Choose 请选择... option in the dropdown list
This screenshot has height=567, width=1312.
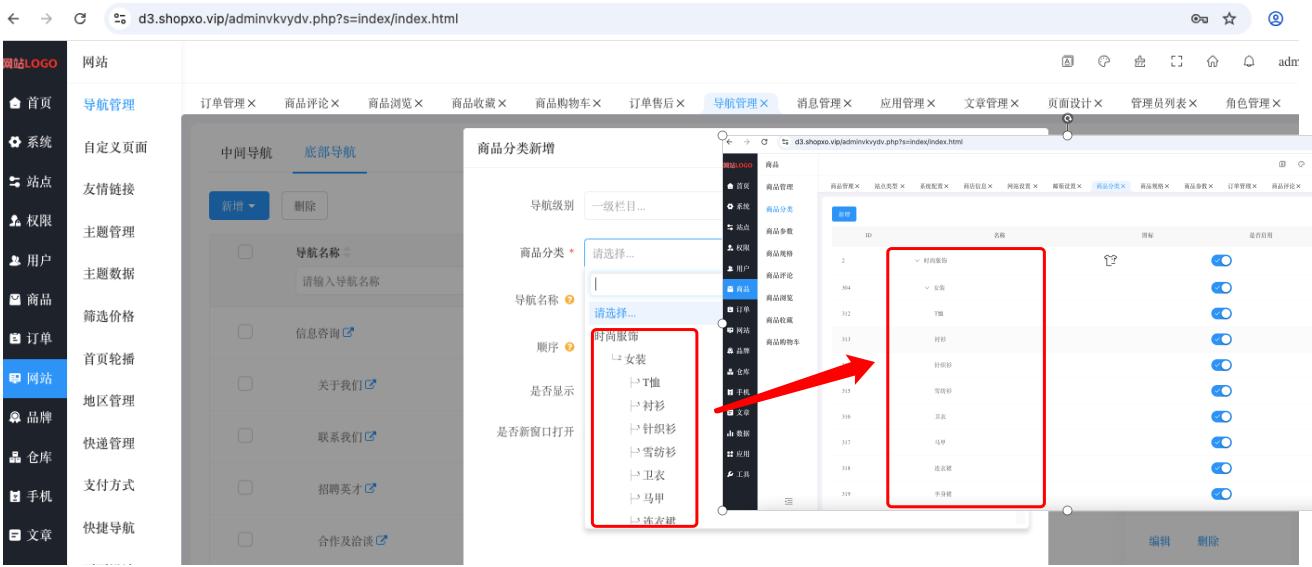coord(656,313)
